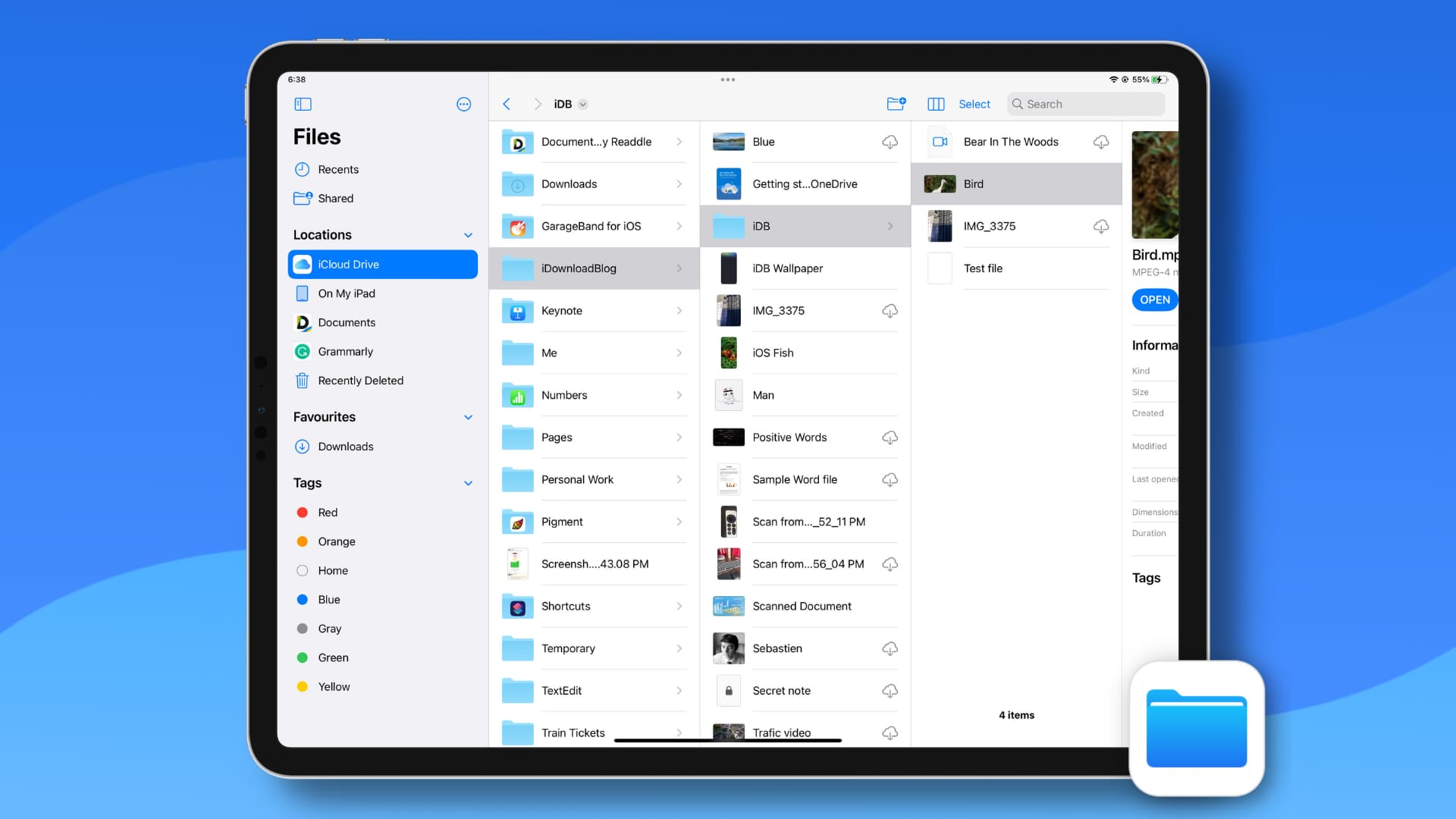Download Blue file from iCloud
This screenshot has height=819, width=1456.
(890, 142)
